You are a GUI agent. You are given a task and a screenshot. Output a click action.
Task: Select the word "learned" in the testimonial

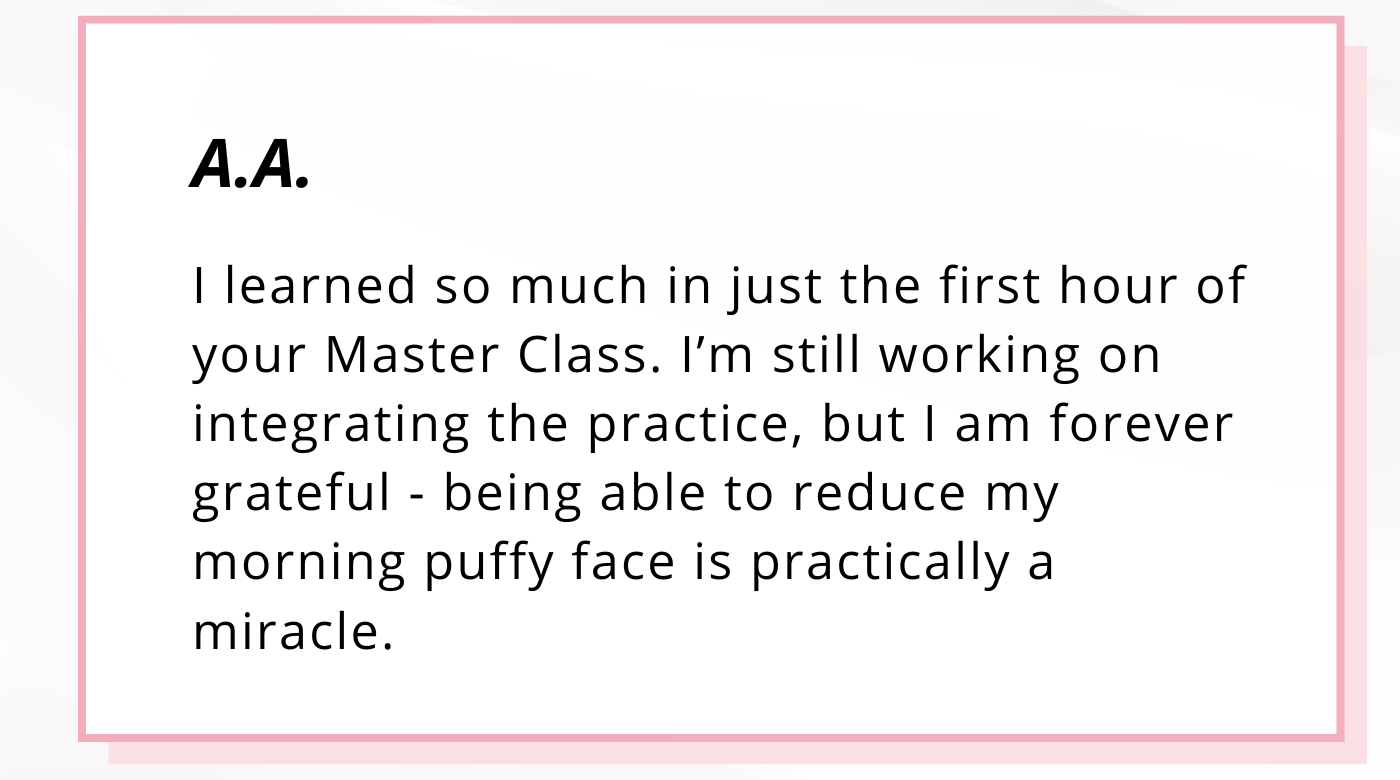pos(319,286)
